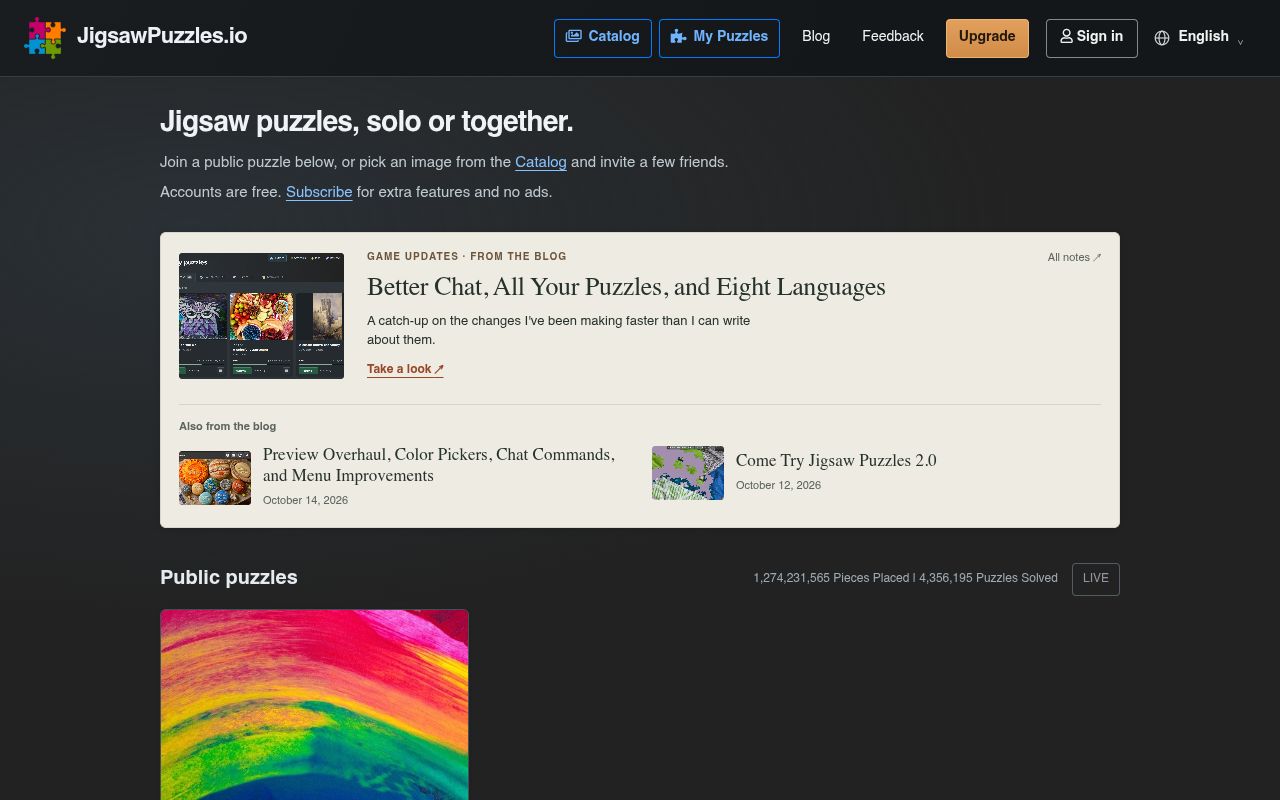Open the Feedback page

(x=893, y=37)
